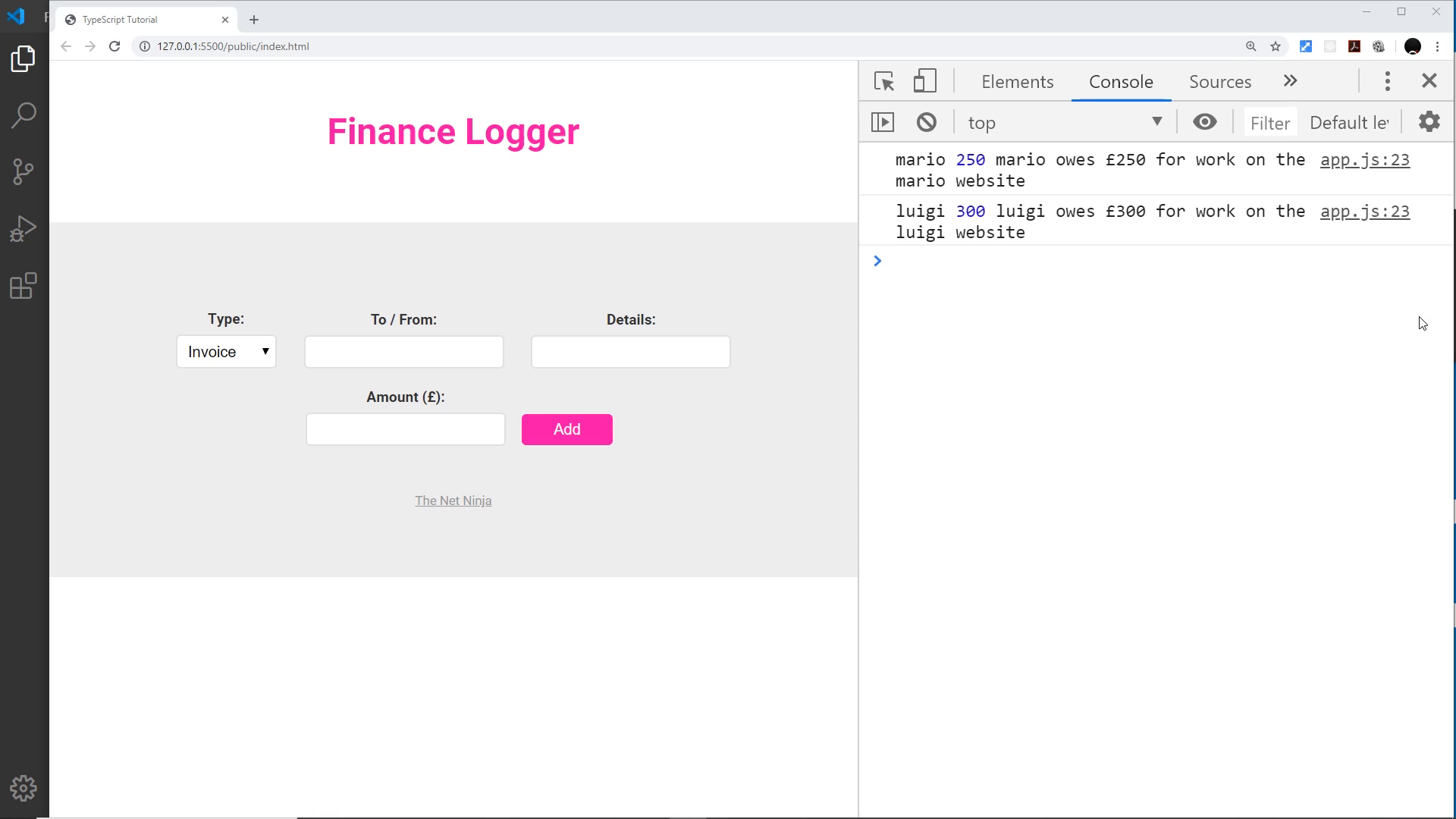
Task: Clear the console with the clear icon
Action: [927, 122]
